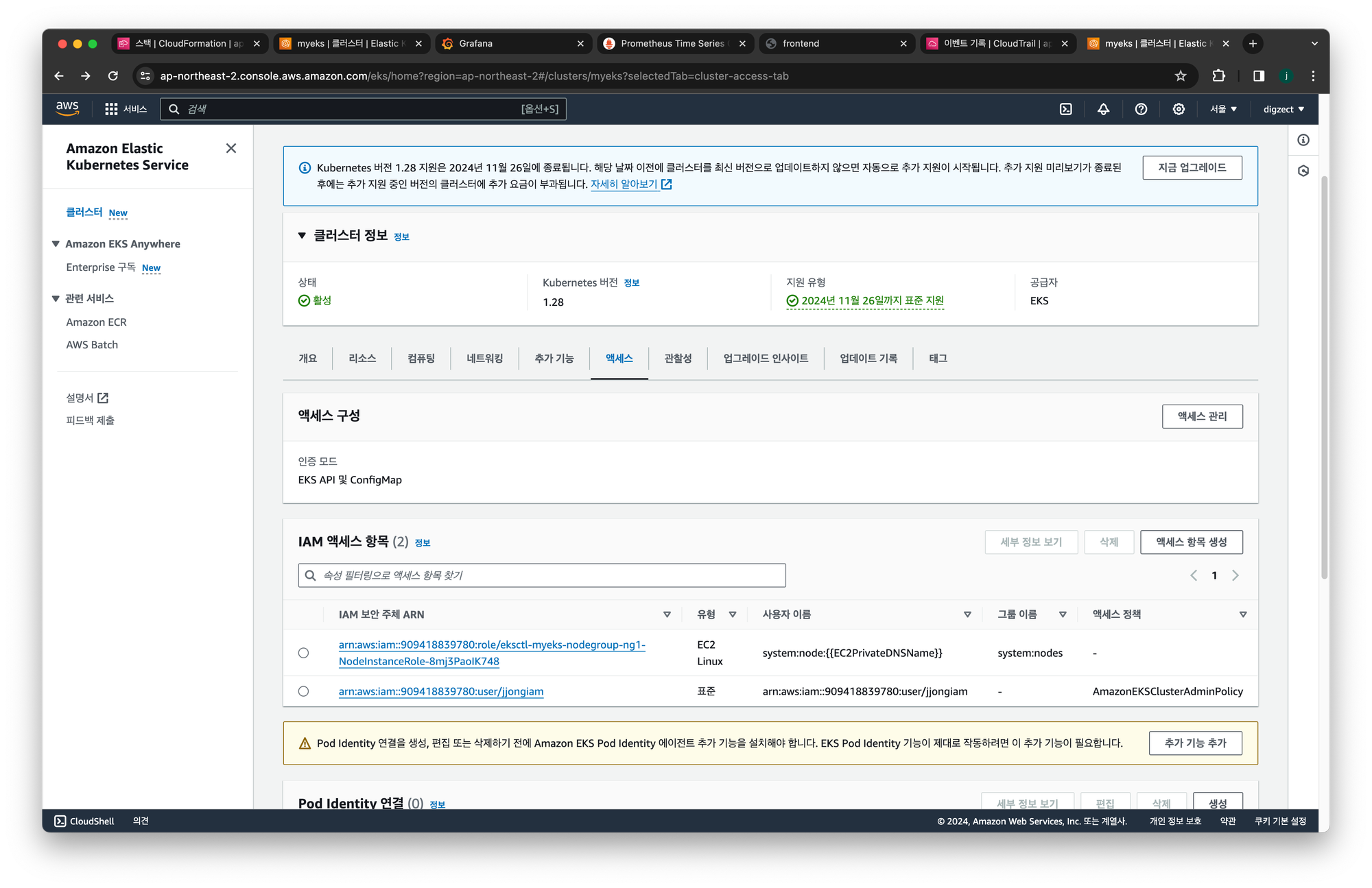The width and height of the screenshot is (1372, 888).
Task: Close the frontend browser tab
Action: [x=903, y=43]
